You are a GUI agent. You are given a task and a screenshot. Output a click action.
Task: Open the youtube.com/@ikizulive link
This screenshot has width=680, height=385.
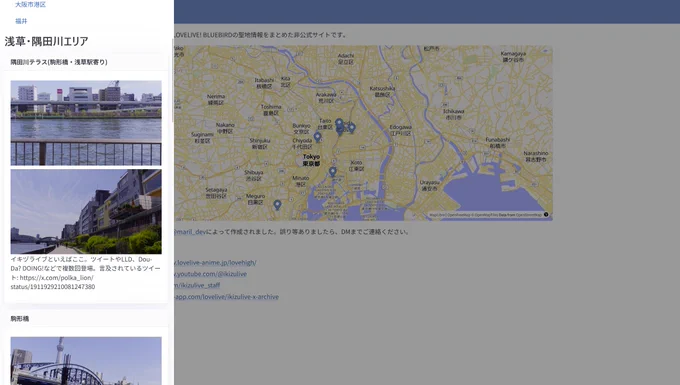click(210, 274)
